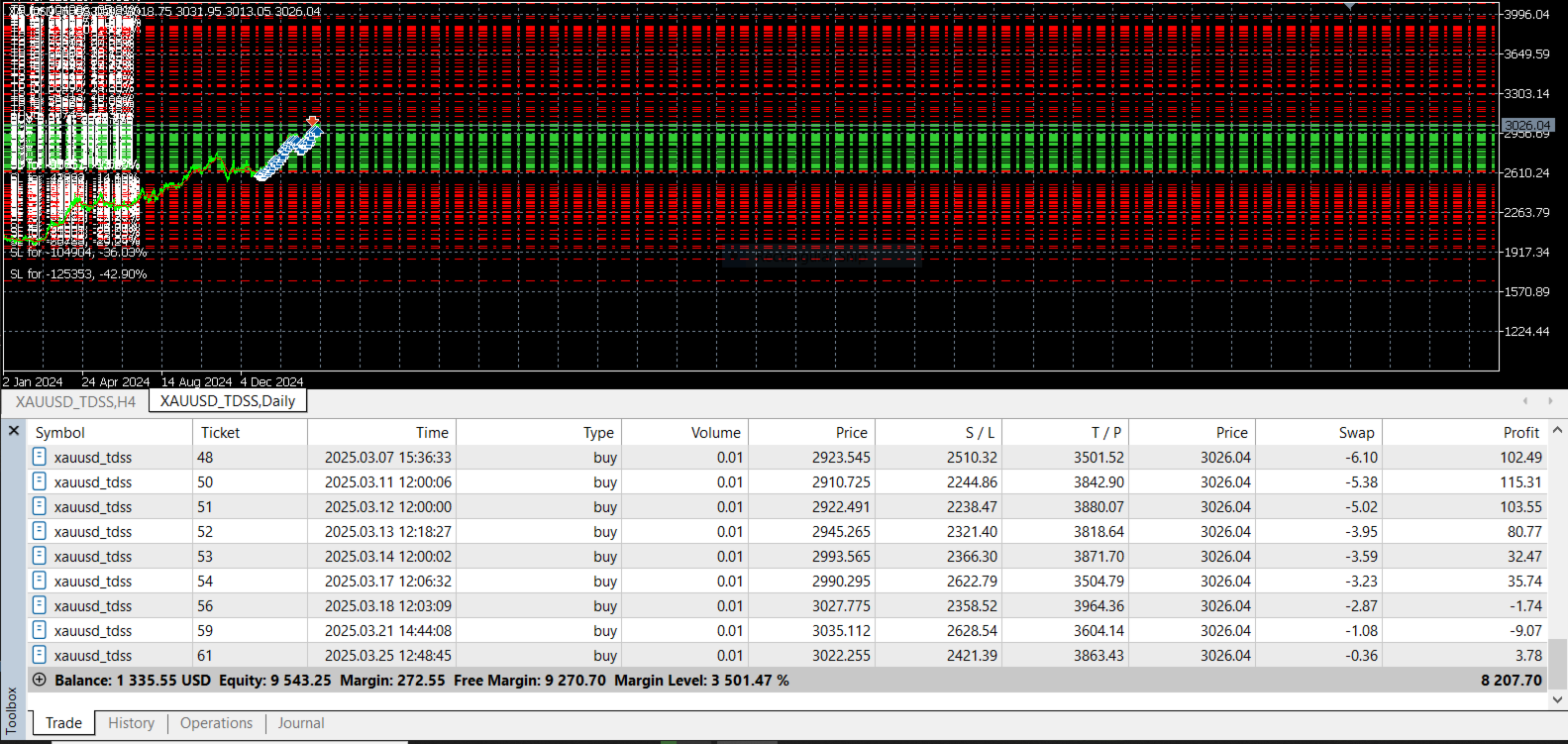Click profit value -9.07
The height and width of the screenshot is (744, 1568).
1526,630
